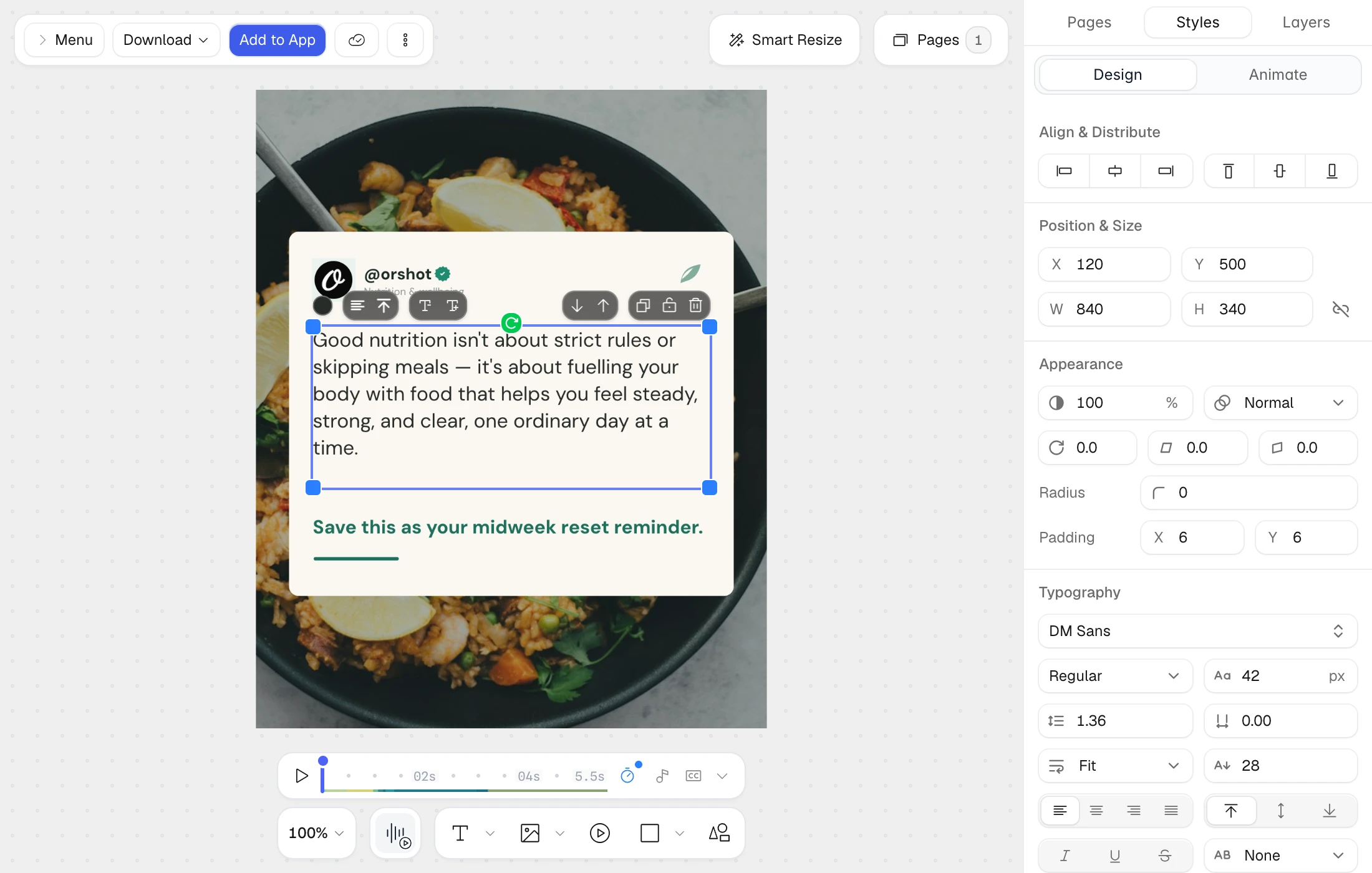Image resolution: width=1372 pixels, height=873 pixels.
Task: Open the 100% zoom level dropdown
Action: (x=317, y=833)
